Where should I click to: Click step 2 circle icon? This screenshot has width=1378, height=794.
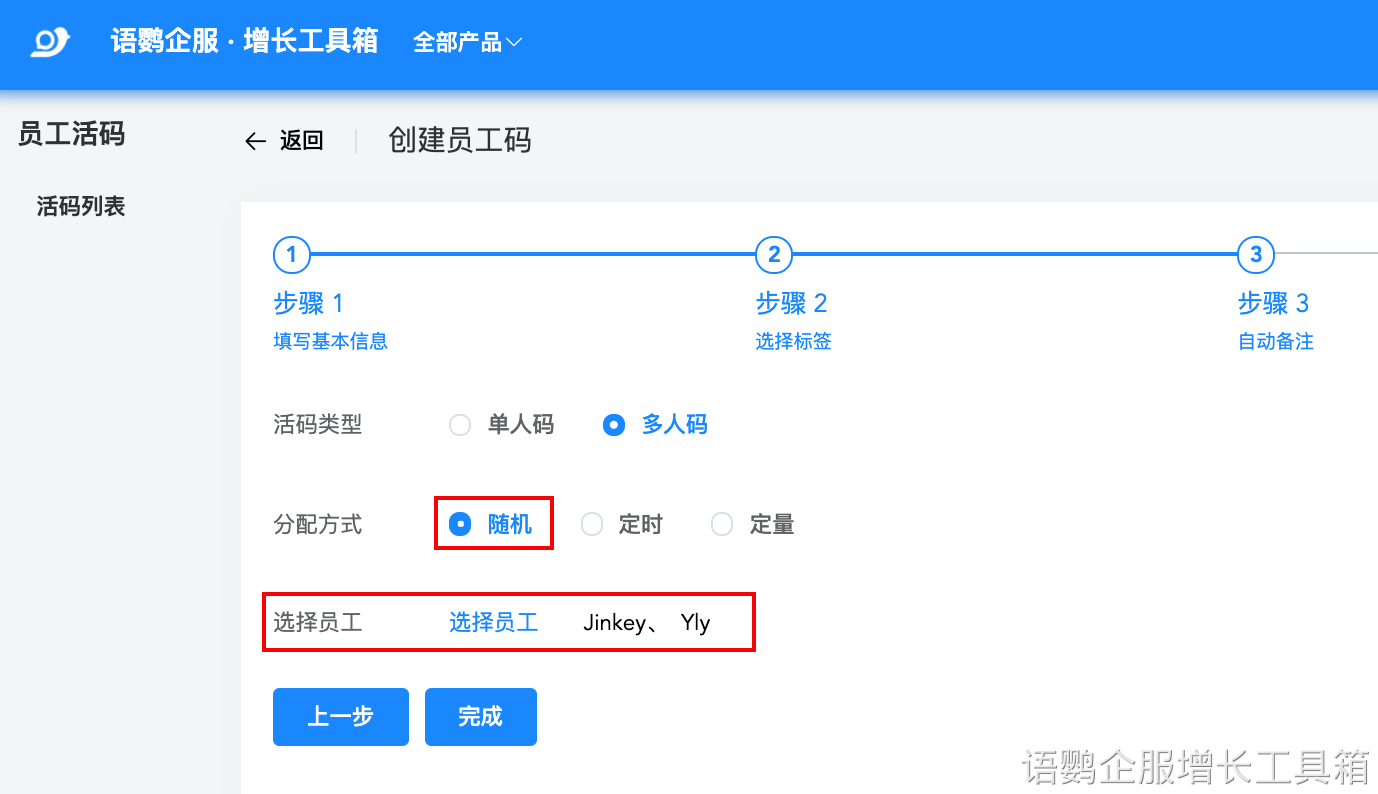[774, 255]
